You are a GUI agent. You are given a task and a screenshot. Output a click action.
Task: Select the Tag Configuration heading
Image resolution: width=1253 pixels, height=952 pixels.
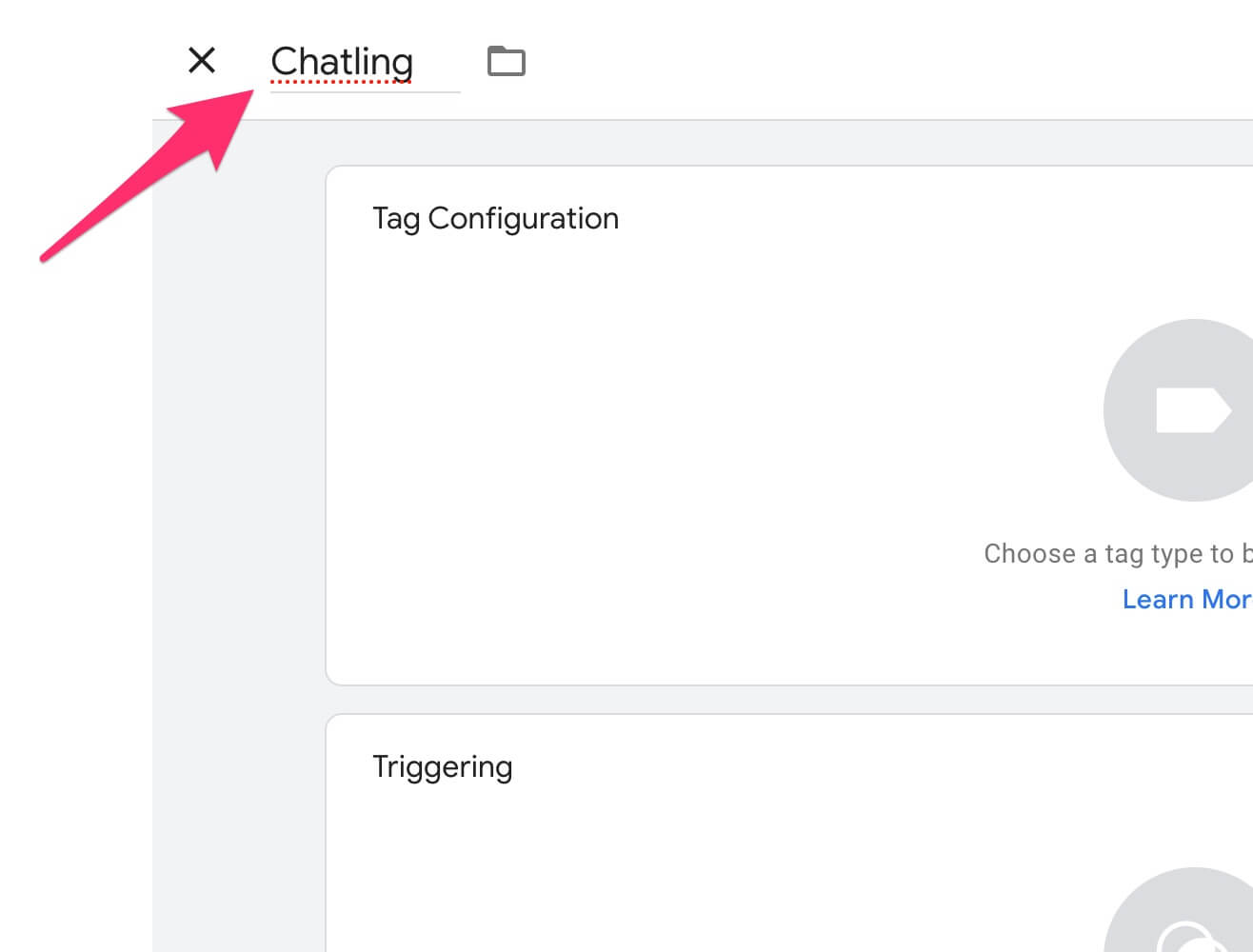(495, 219)
